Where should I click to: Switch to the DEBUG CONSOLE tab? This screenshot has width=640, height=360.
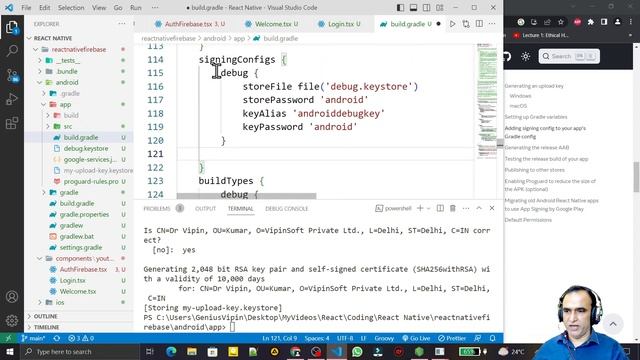tap(287, 209)
